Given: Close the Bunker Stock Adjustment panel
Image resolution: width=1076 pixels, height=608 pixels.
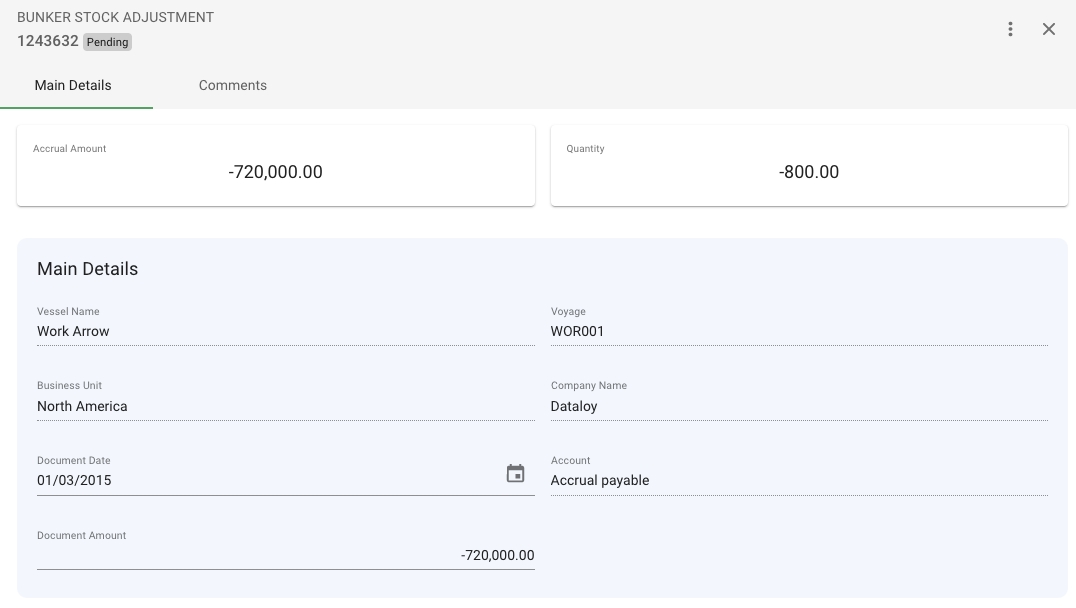Looking at the screenshot, I should (x=1049, y=29).
